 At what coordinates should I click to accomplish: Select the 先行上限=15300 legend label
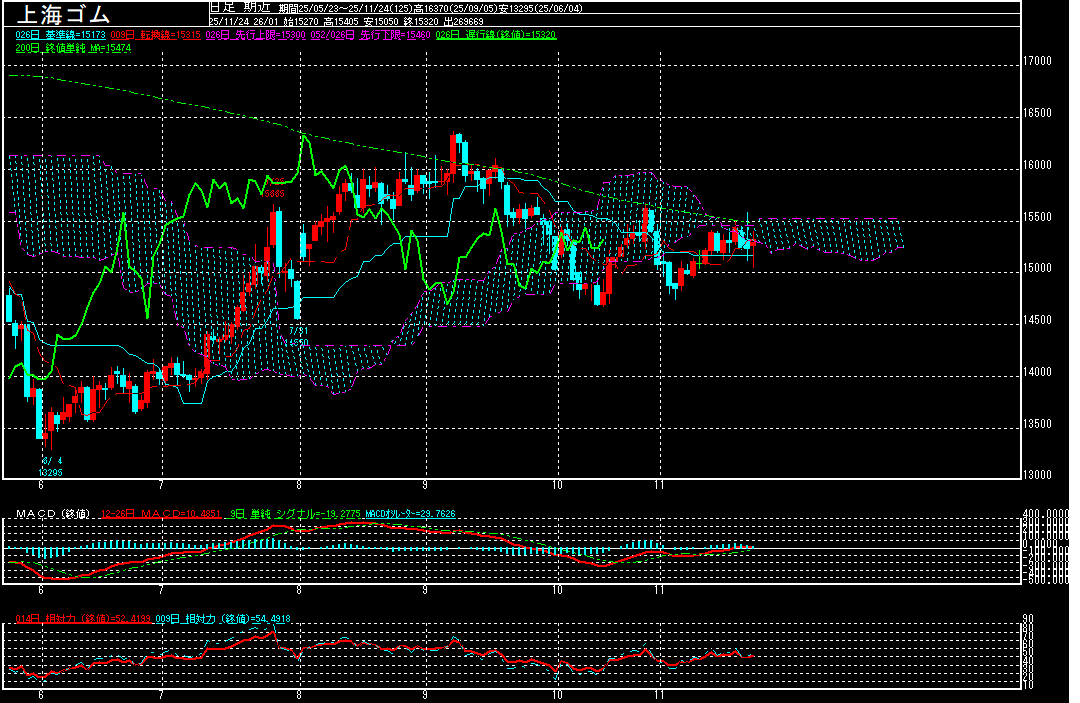coord(253,34)
